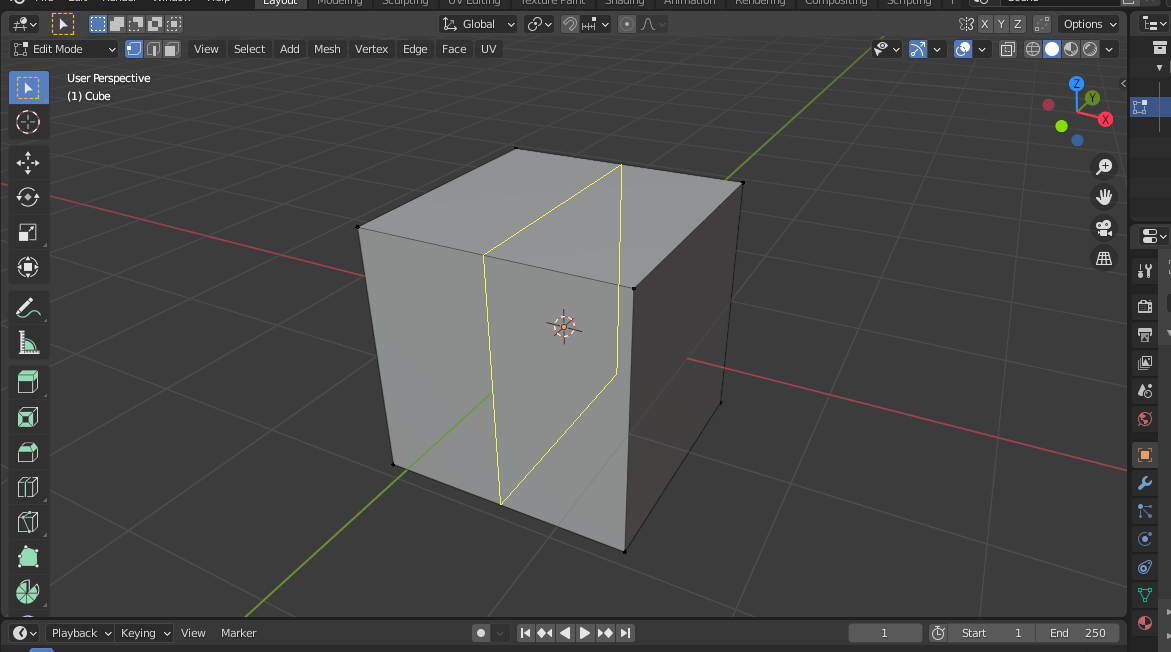Expand the shading options arrow
This screenshot has height=652, width=1171.
(x=1110, y=49)
